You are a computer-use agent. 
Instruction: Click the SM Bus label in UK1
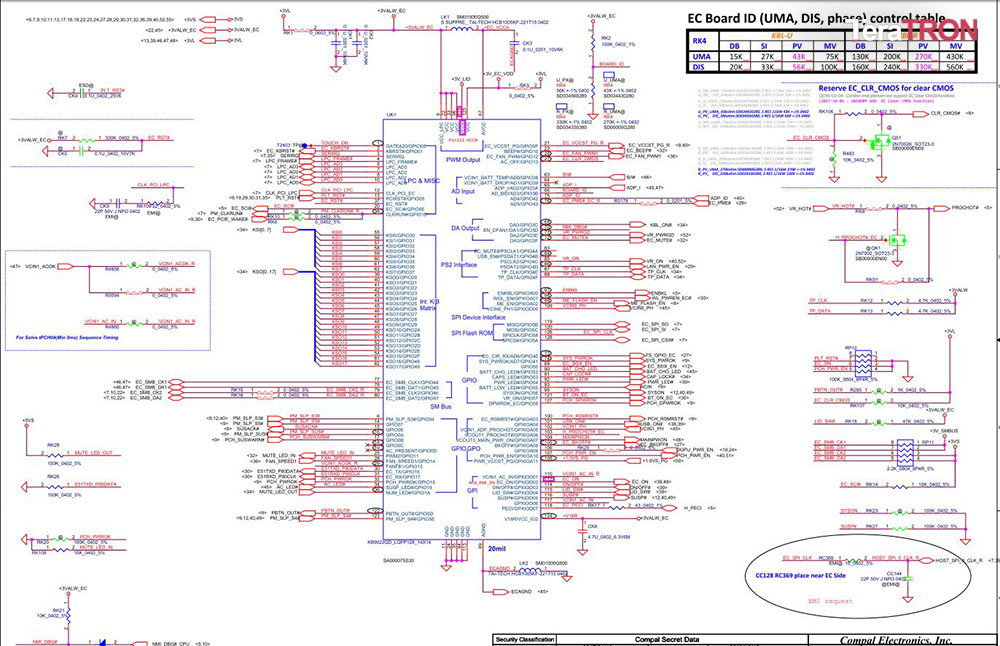point(441,406)
